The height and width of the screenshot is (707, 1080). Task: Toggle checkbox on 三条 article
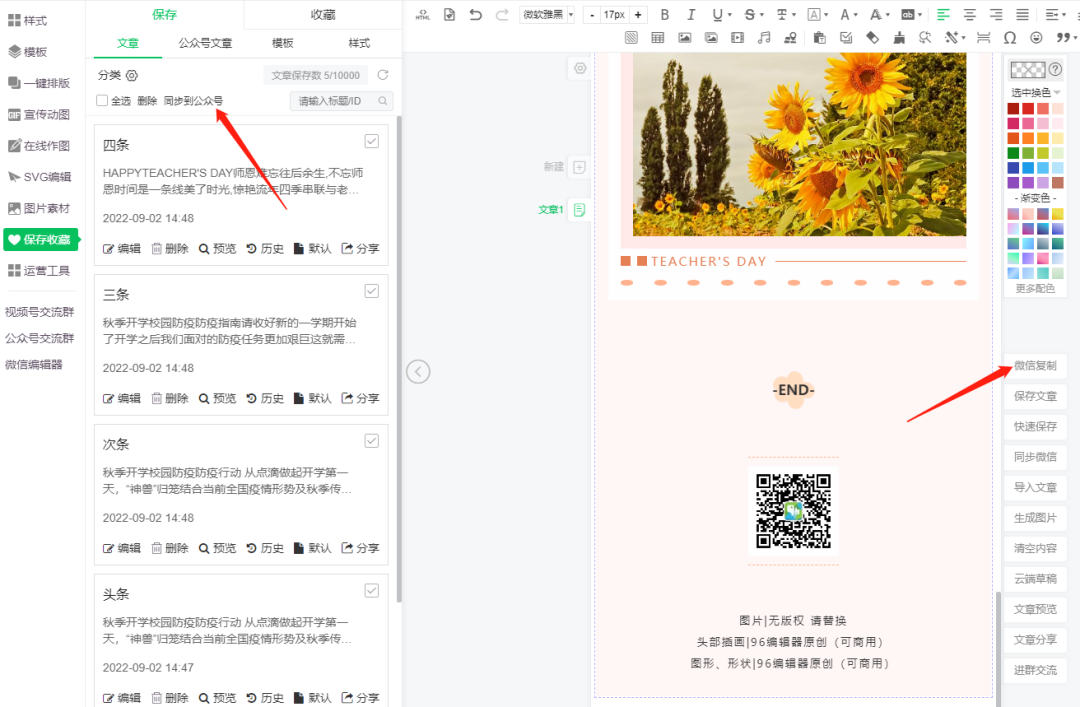[372, 291]
